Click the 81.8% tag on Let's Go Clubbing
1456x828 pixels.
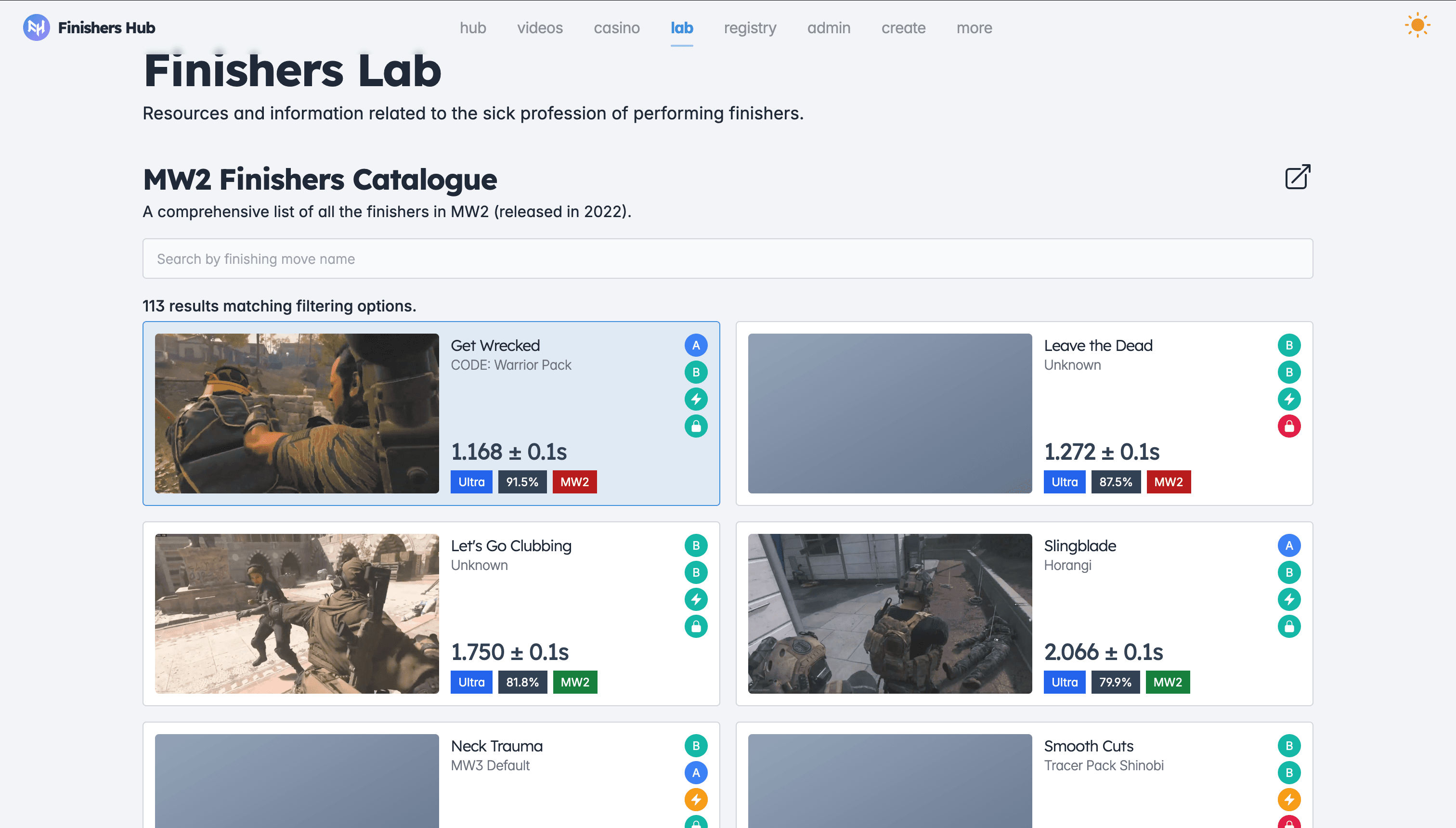522,682
